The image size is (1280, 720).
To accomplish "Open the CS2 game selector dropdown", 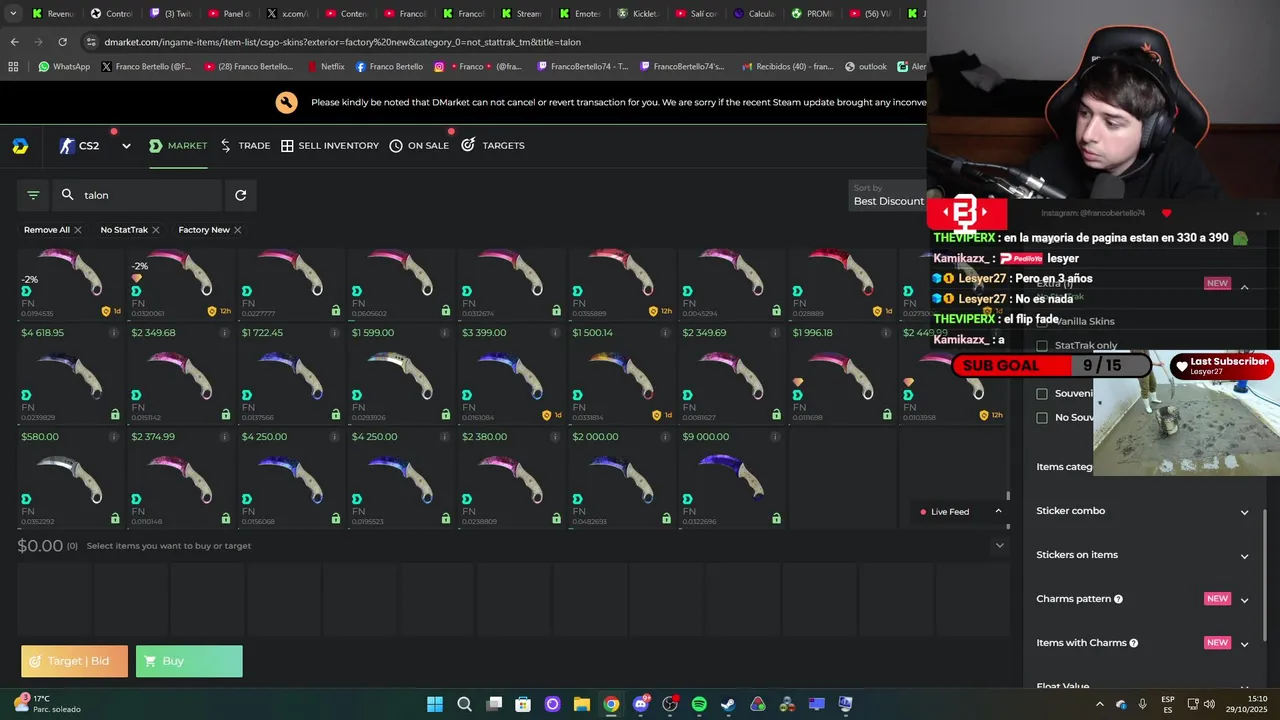I will click(95, 146).
